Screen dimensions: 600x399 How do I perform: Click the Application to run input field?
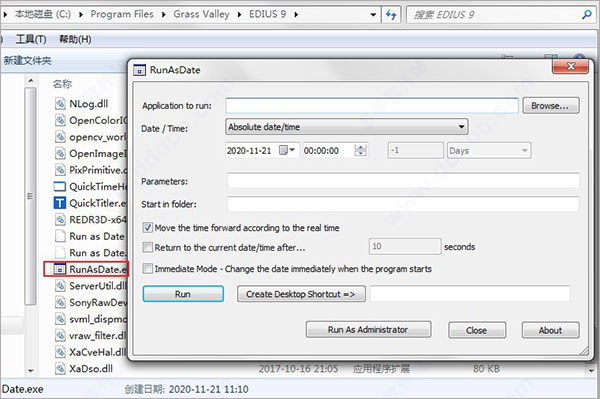pyautogui.click(x=372, y=106)
